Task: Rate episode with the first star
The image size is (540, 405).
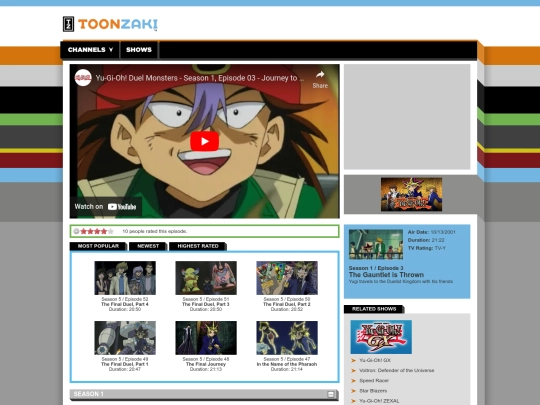Action: coord(84,231)
